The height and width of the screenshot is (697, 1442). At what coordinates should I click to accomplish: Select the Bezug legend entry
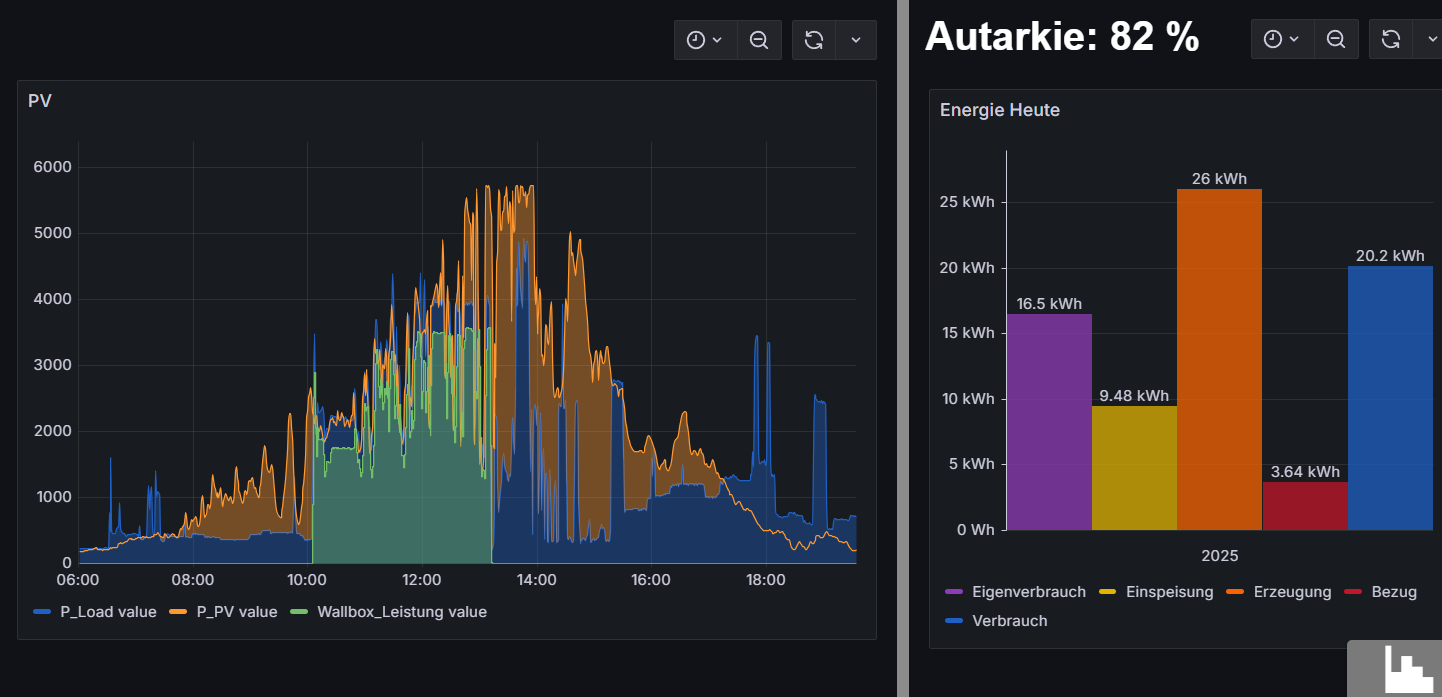point(1393,591)
